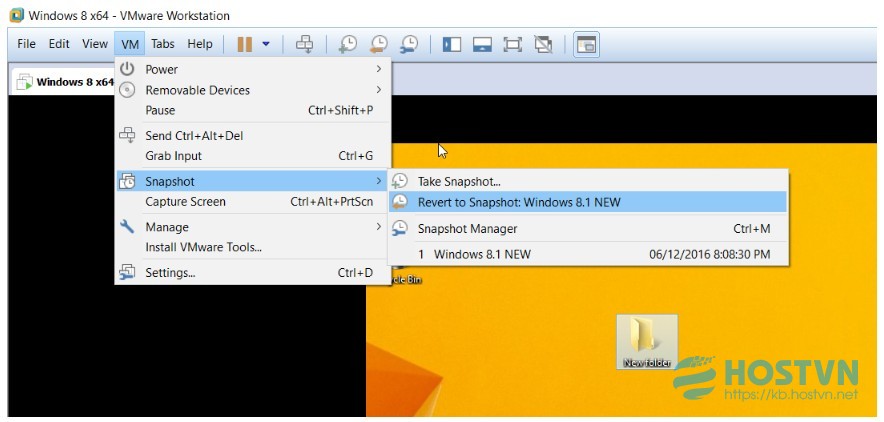This screenshot has height=422, width=884.
Task: Choose Capture Screen menu entry
Action: (x=253, y=202)
